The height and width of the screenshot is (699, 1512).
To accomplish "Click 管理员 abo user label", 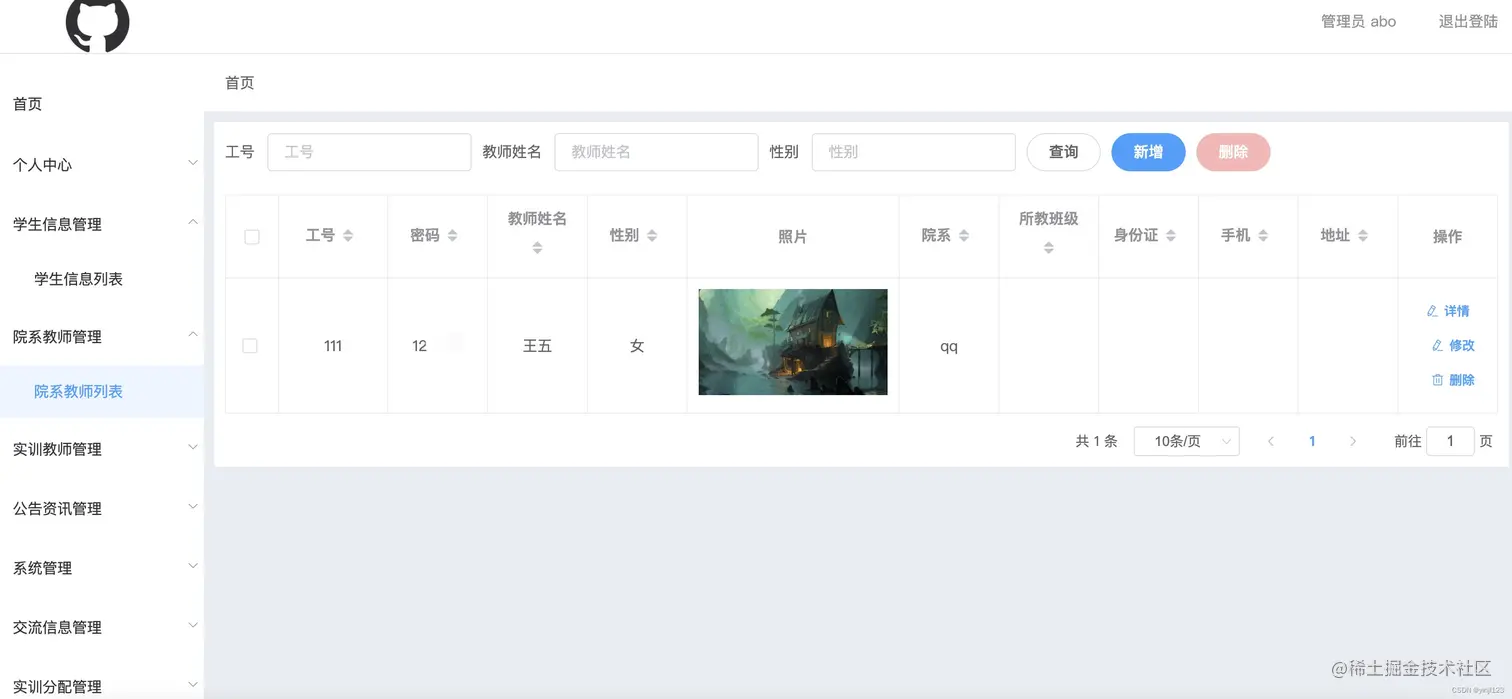I will (x=1359, y=21).
